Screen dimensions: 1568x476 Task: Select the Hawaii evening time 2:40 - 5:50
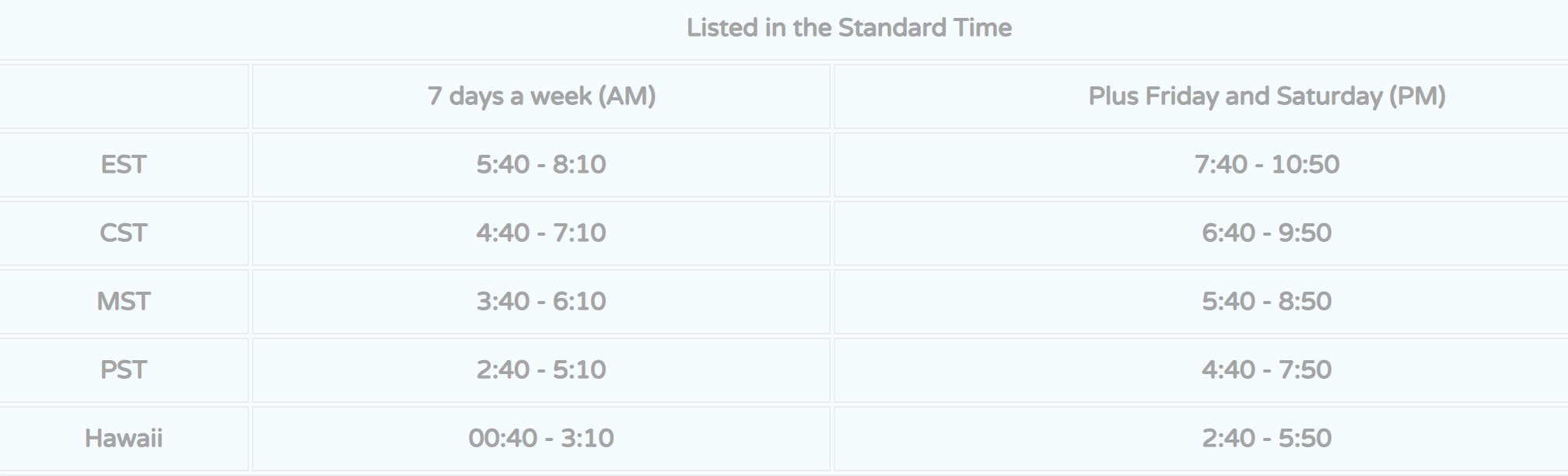(x=1267, y=439)
